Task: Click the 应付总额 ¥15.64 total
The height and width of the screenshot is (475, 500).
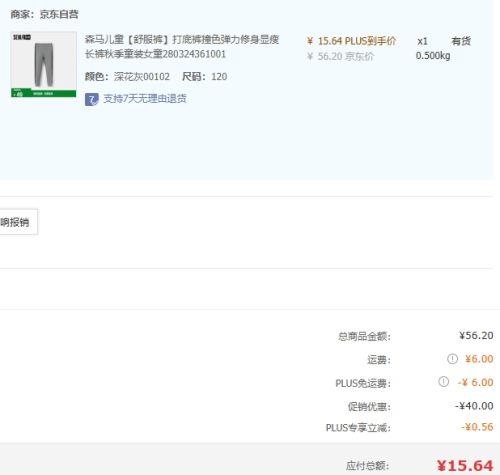Action: (465, 466)
